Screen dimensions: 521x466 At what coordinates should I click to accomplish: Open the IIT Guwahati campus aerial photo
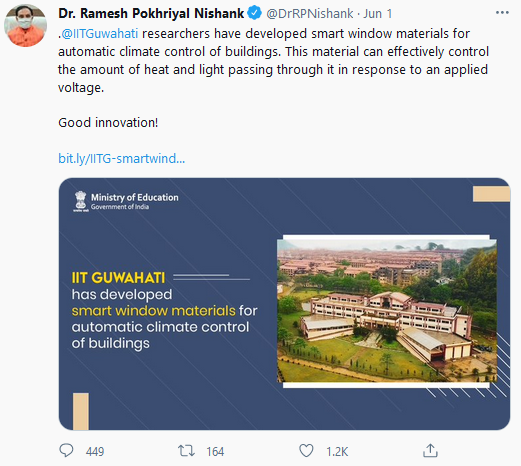(387, 311)
